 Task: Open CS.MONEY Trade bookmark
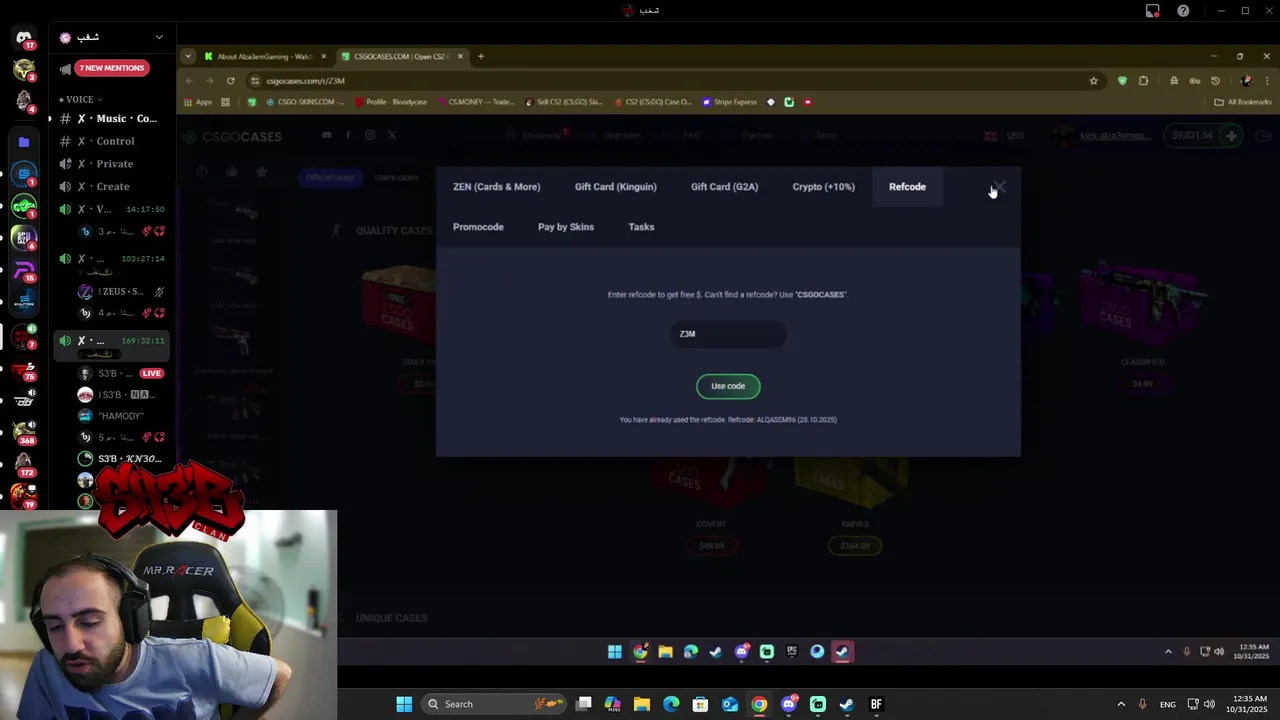click(476, 102)
